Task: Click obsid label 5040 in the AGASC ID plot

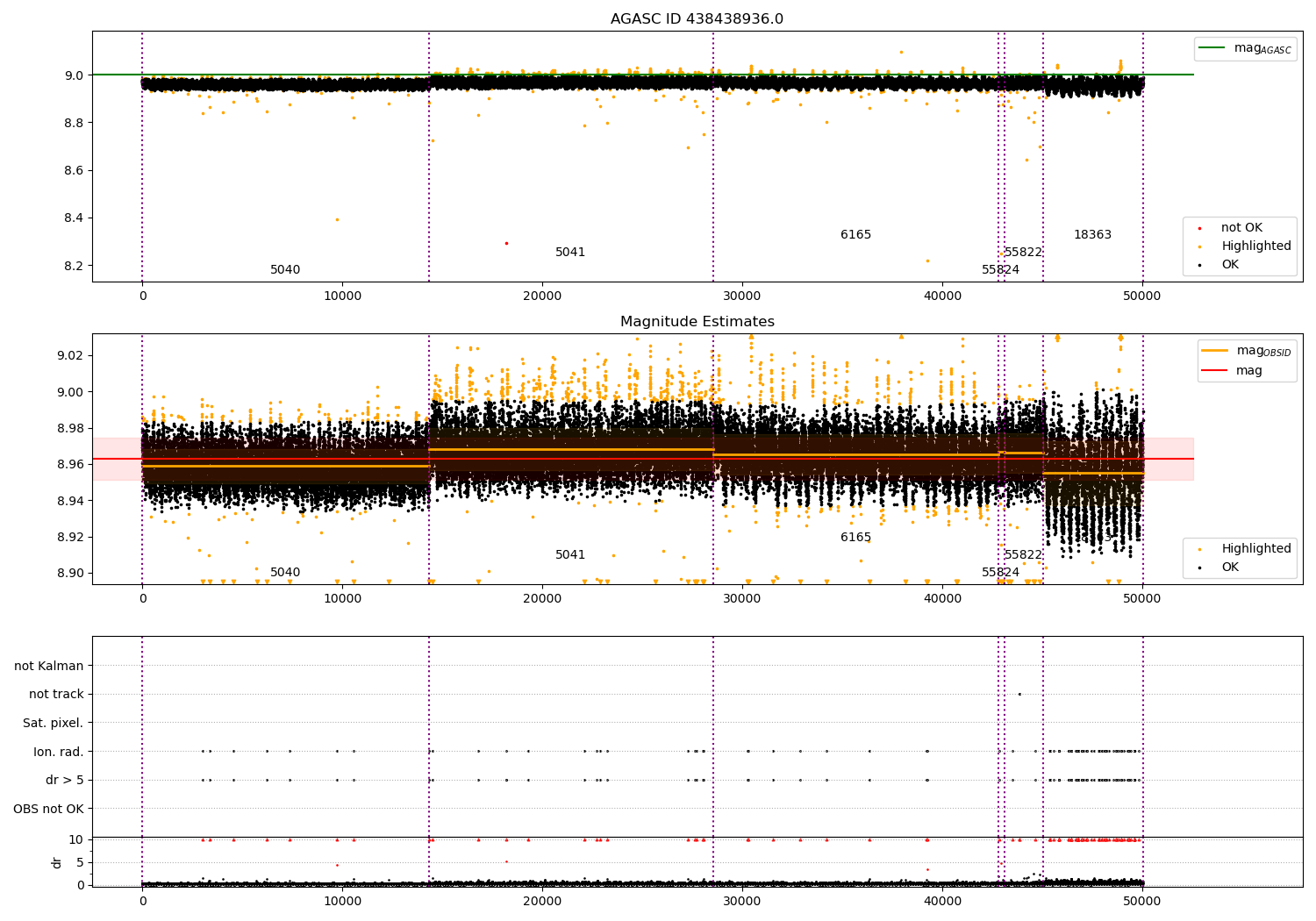Action: 285,270
